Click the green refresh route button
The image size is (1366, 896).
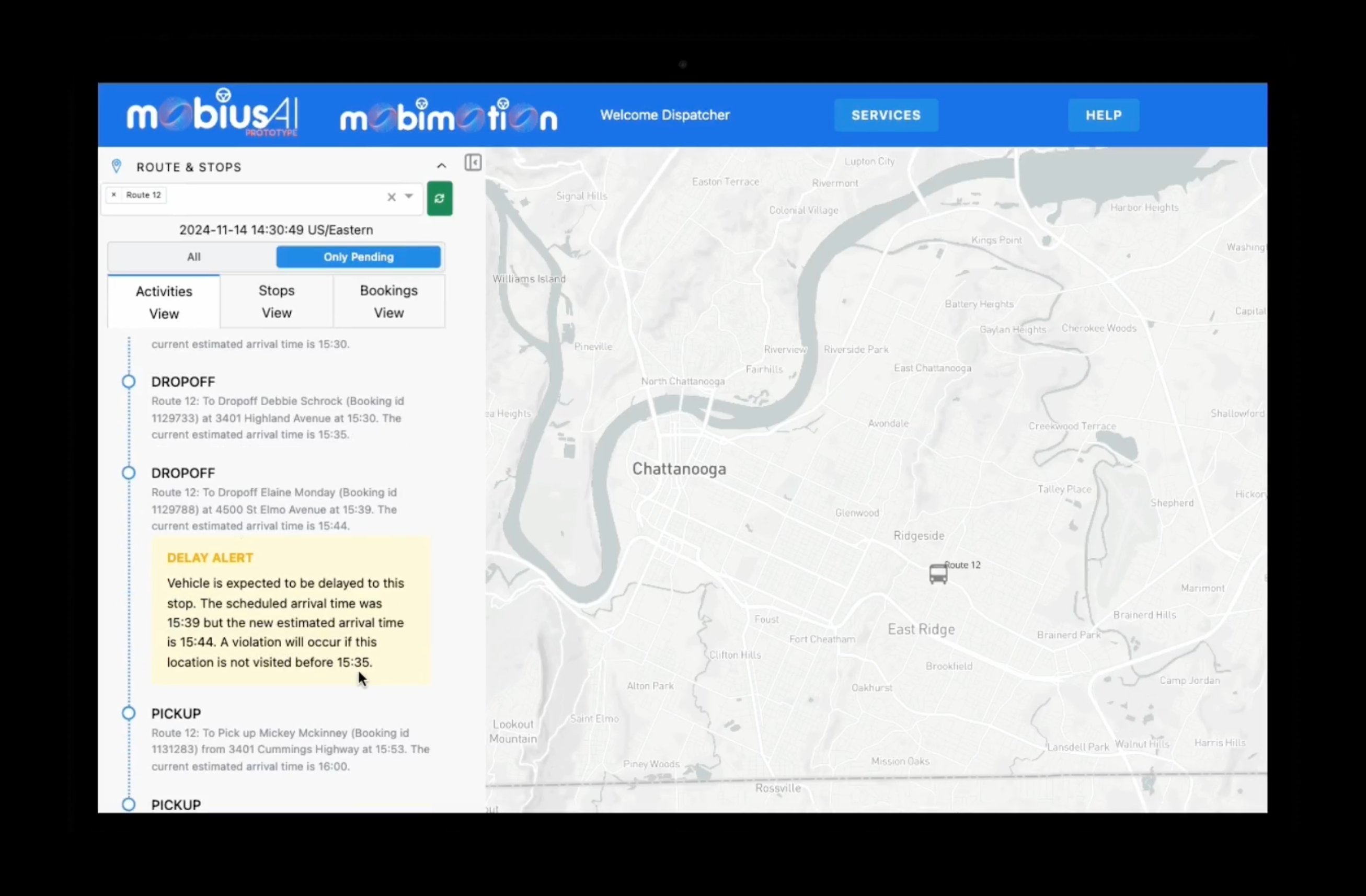point(440,199)
